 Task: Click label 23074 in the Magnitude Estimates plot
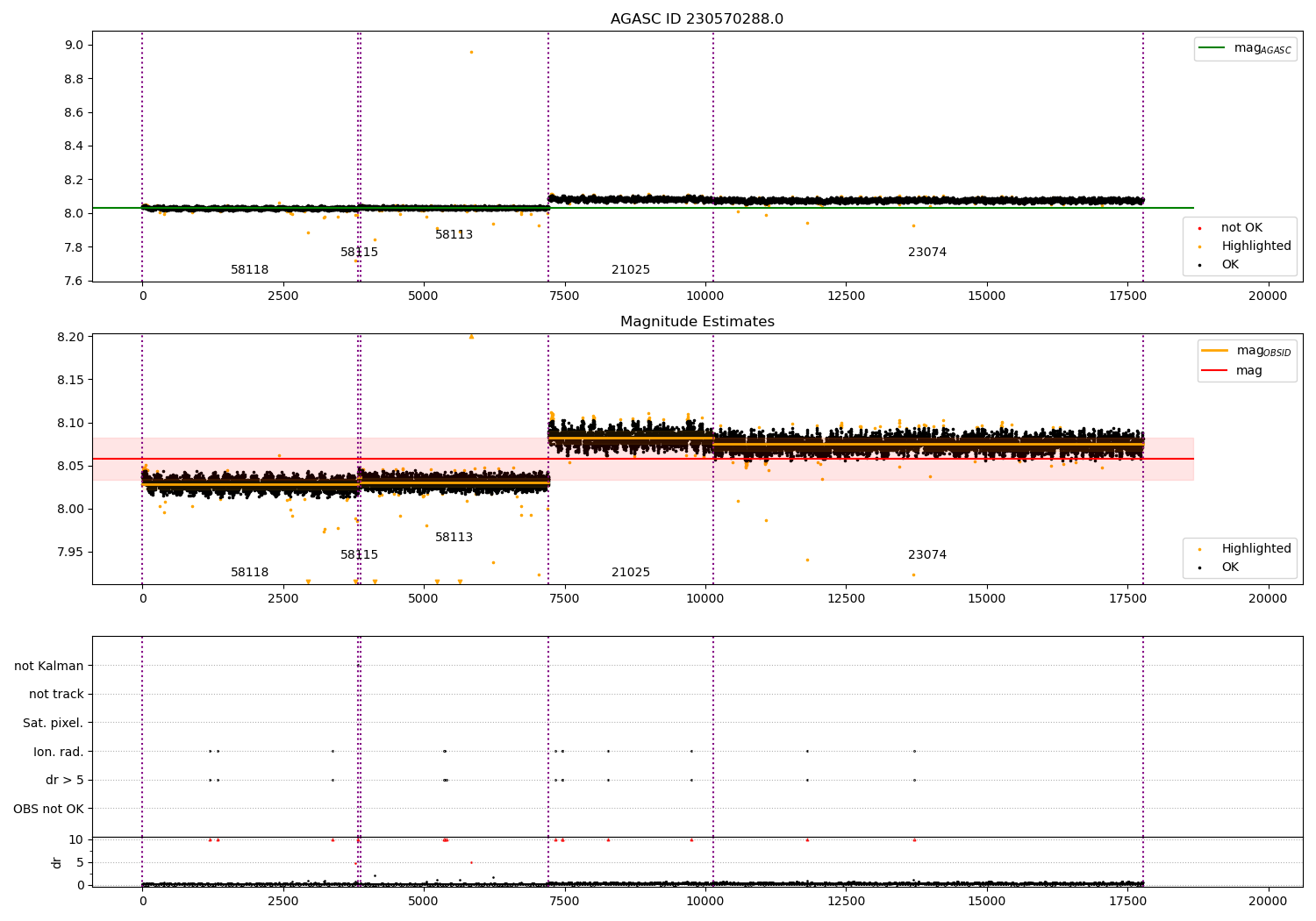(x=927, y=555)
